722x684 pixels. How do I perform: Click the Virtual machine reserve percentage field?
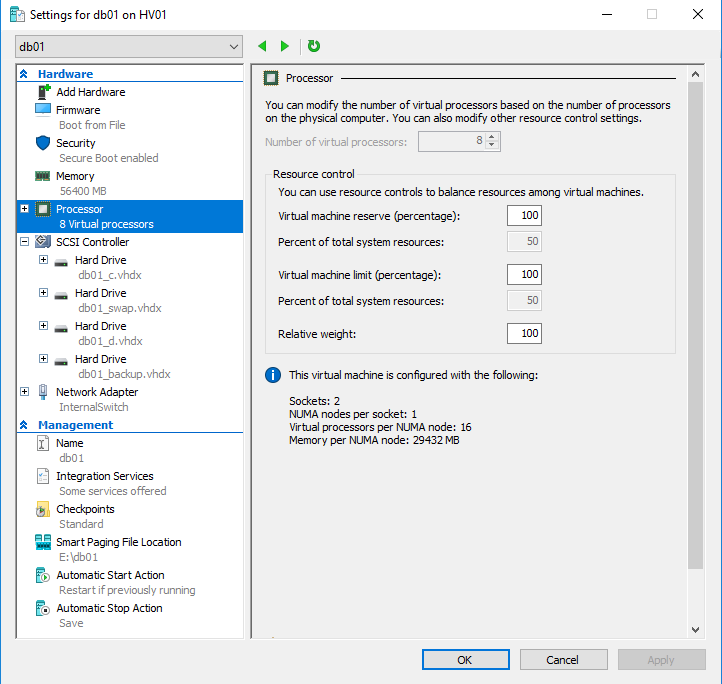tap(524, 216)
